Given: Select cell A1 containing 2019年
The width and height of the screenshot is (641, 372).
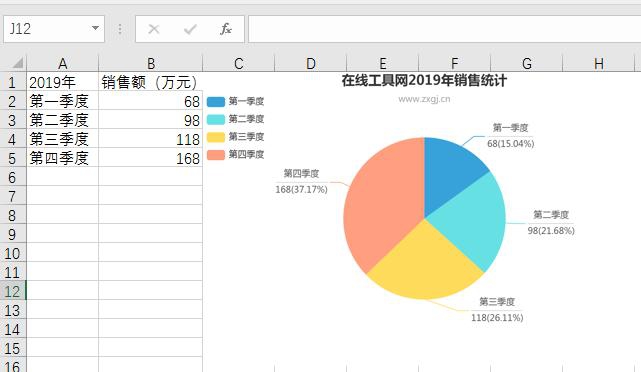Looking at the screenshot, I should (x=63, y=82).
